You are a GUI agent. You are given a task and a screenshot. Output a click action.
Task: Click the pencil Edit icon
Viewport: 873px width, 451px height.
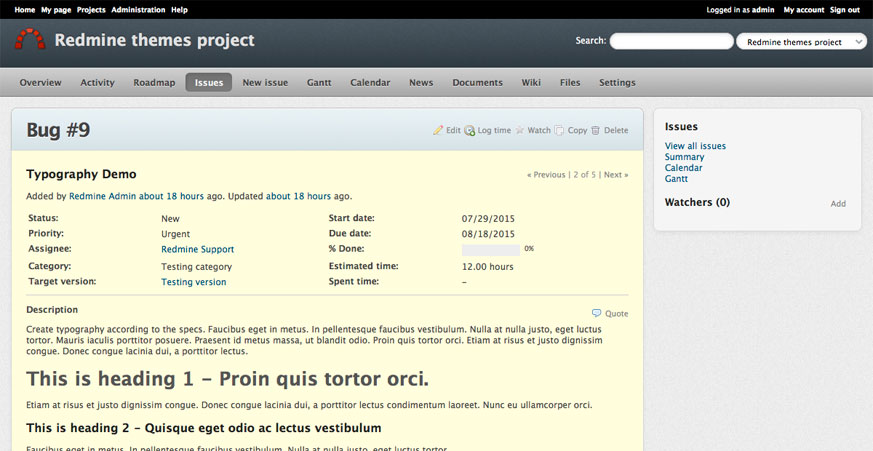tap(438, 130)
